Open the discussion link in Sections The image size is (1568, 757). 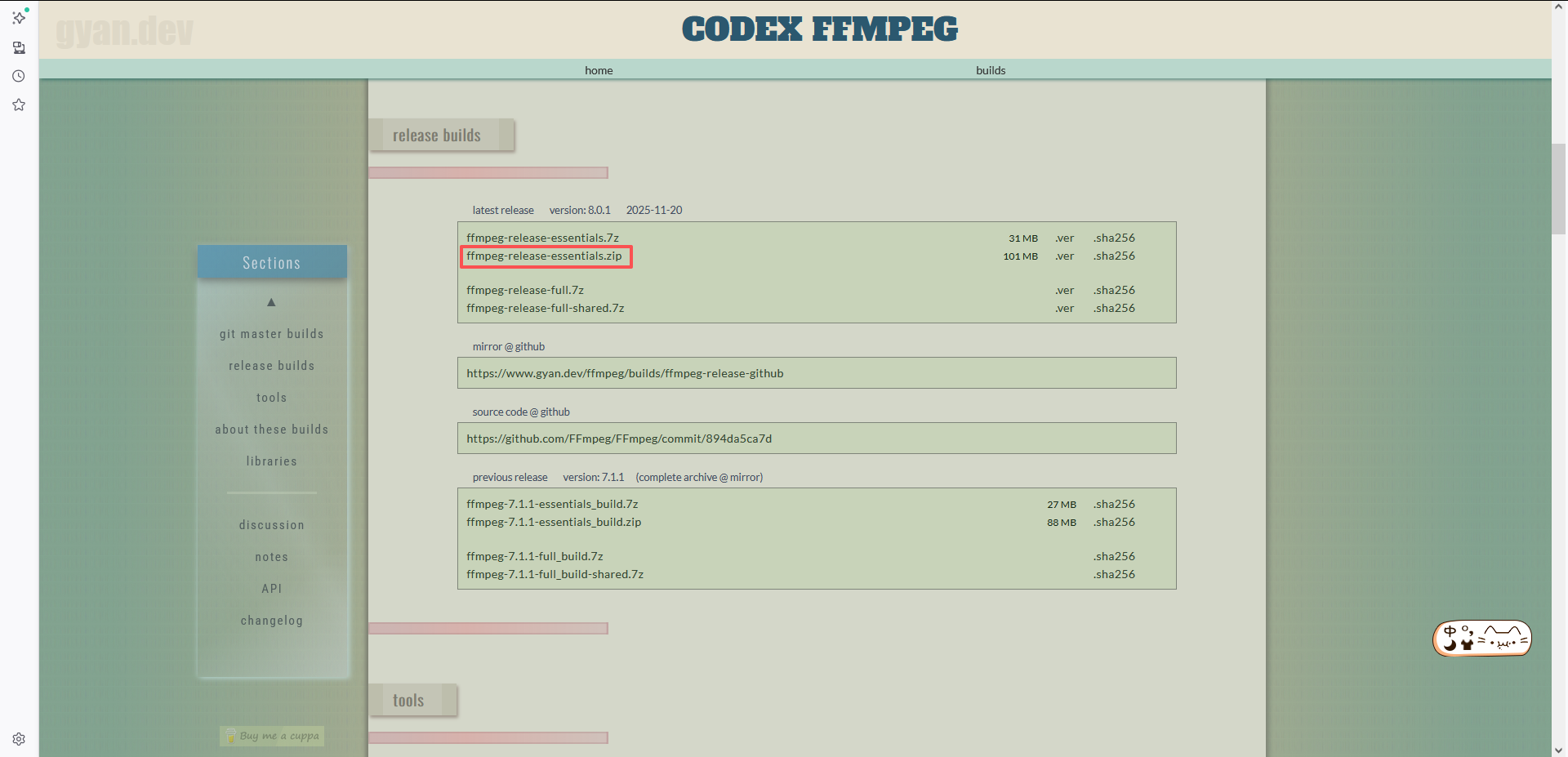point(271,525)
